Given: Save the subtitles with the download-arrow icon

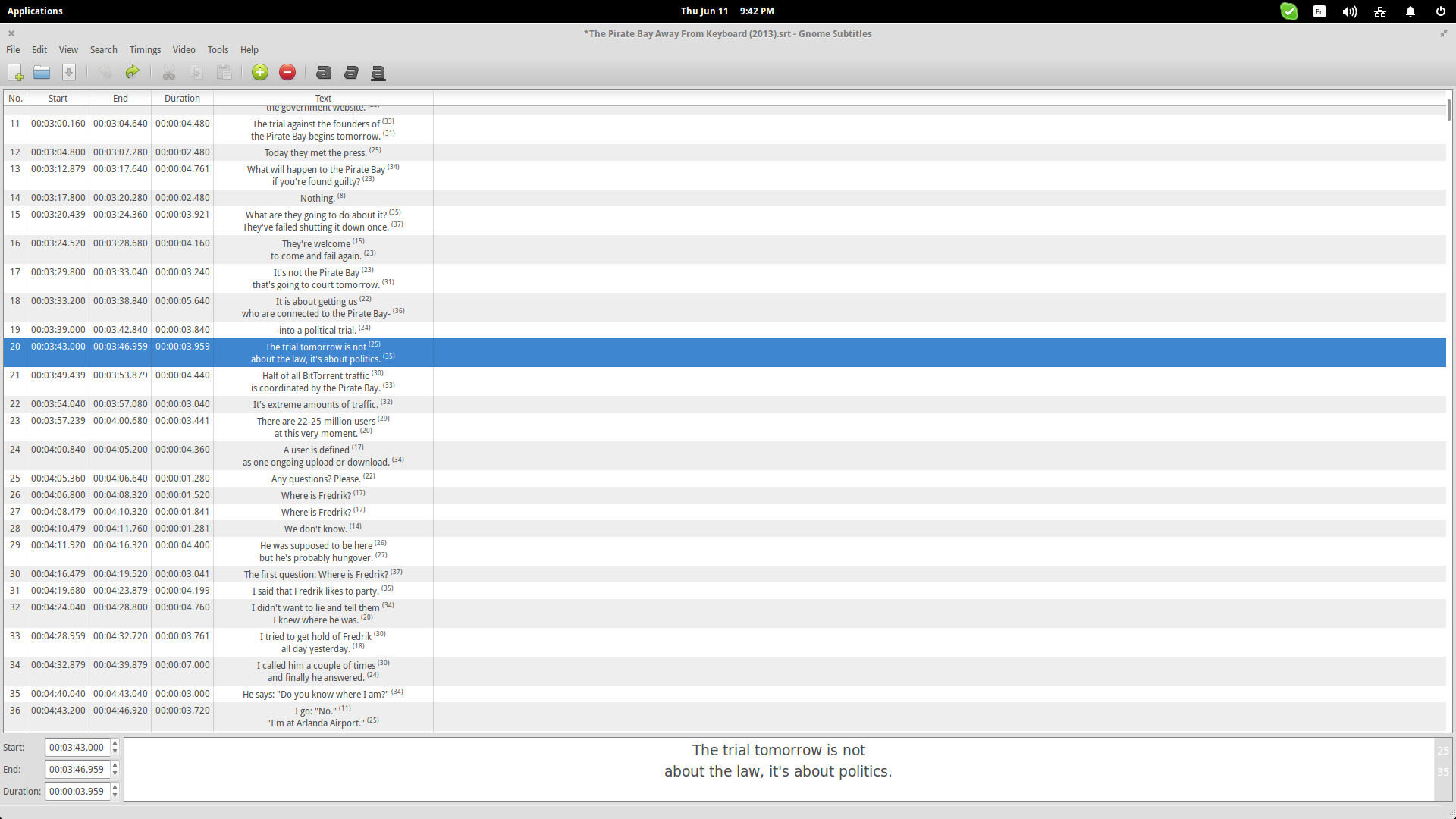Looking at the screenshot, I should (x=69, y=72).
